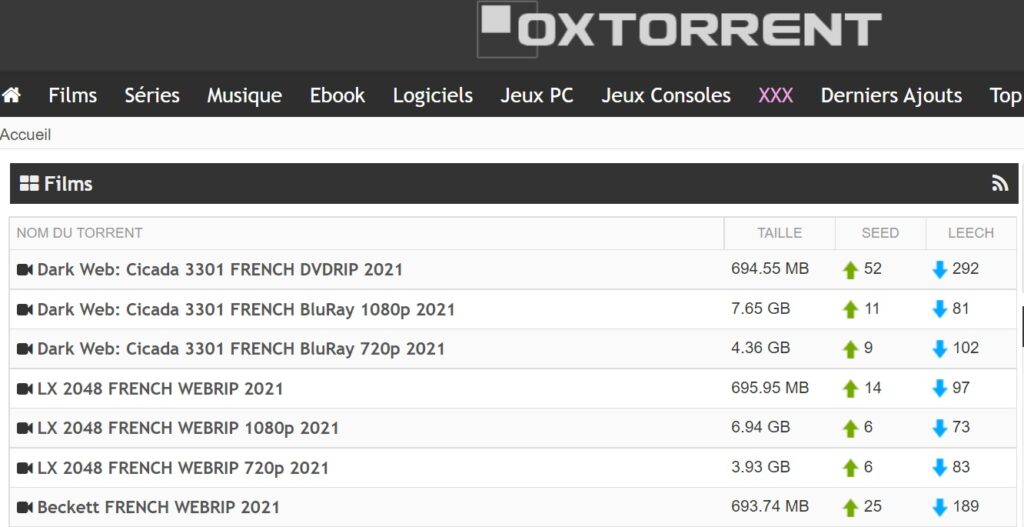Click blue leech arrow showing 102
The height and width of the screenshot is (527, 1024).
tap(940, 349)
